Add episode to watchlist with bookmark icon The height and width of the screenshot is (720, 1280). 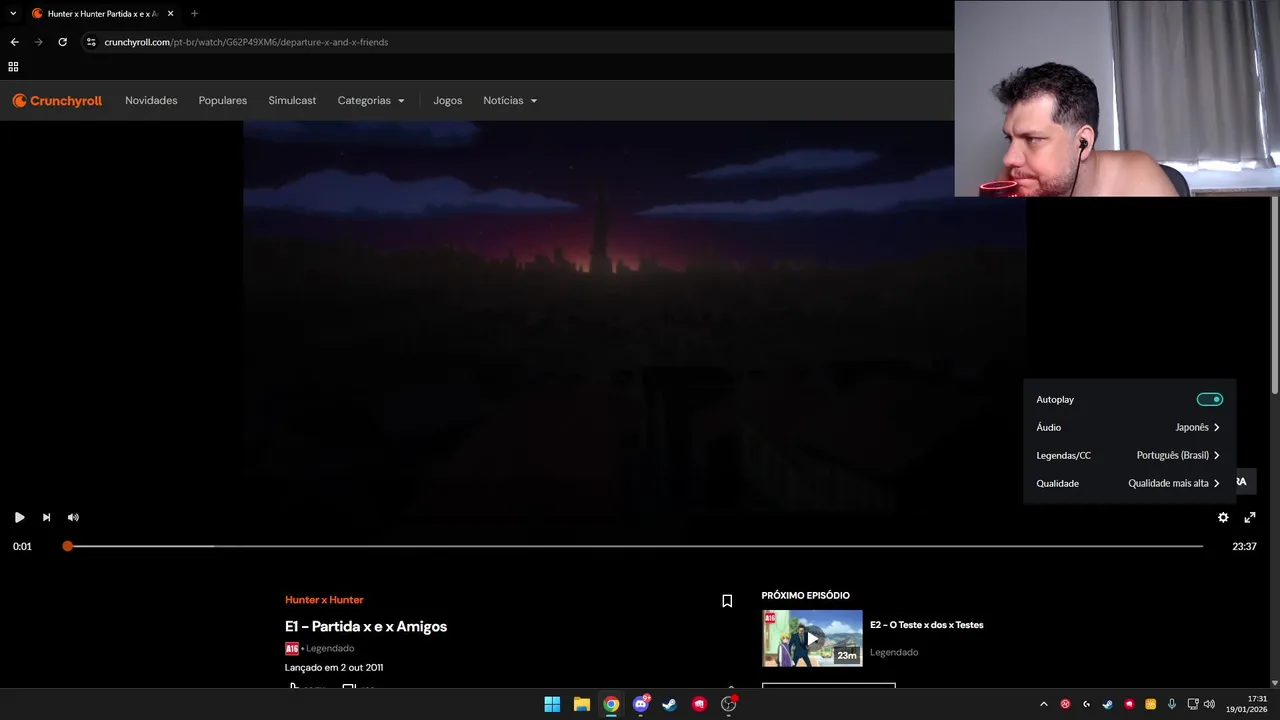click(727, 601)
